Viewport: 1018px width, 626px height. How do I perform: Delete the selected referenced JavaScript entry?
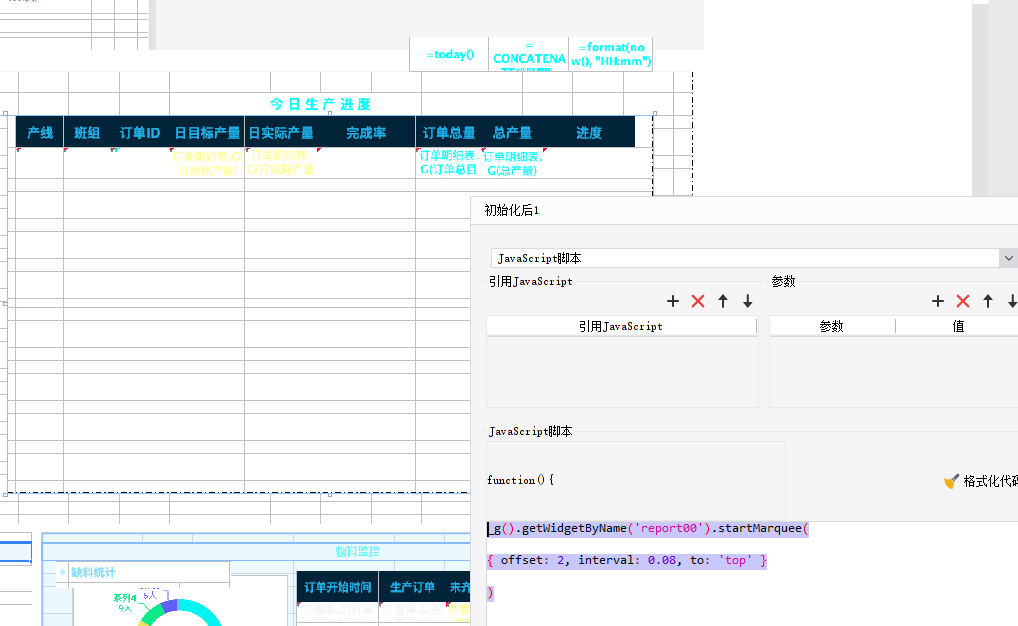[x=698, y=301]
